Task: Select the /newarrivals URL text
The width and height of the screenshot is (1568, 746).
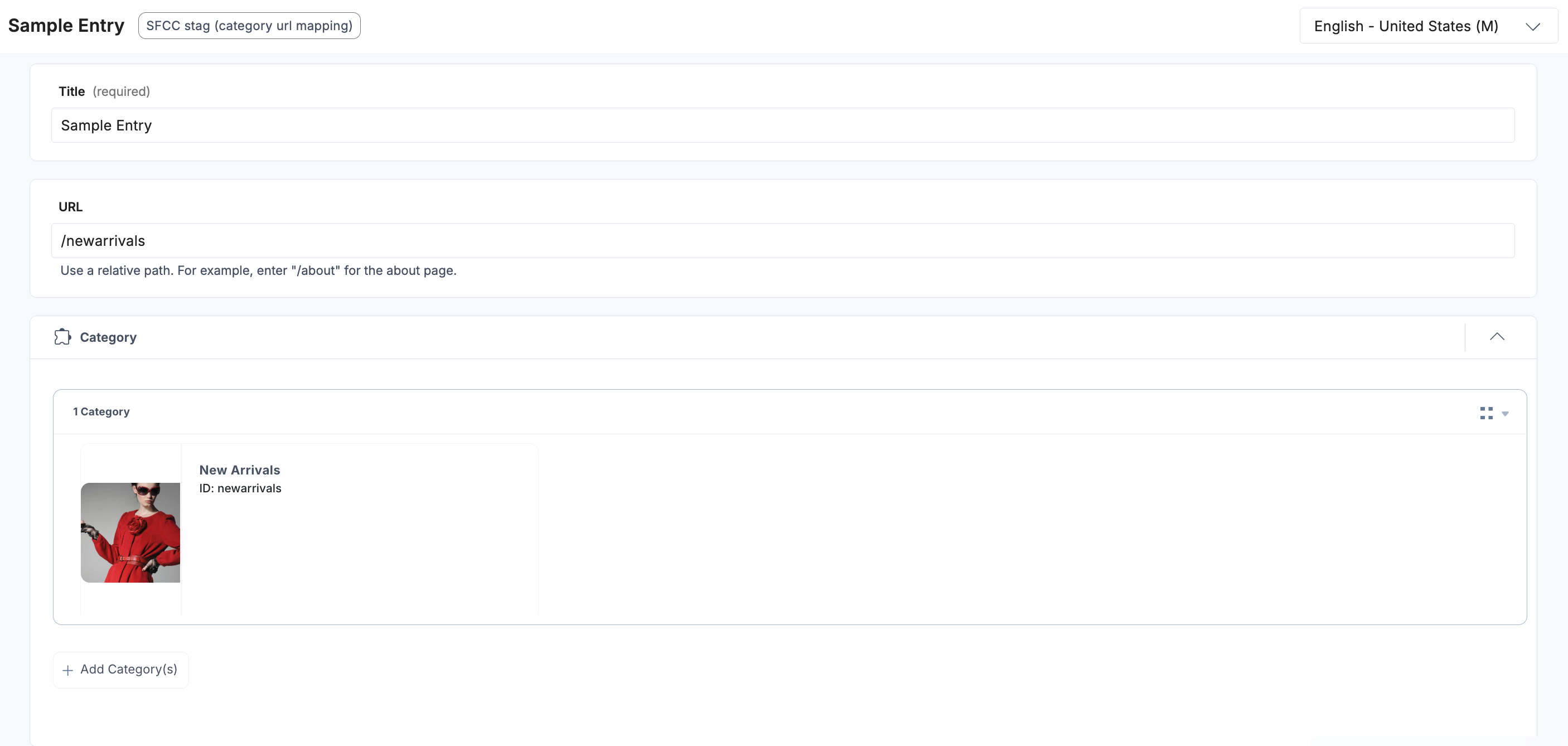Action: (103, 240)
